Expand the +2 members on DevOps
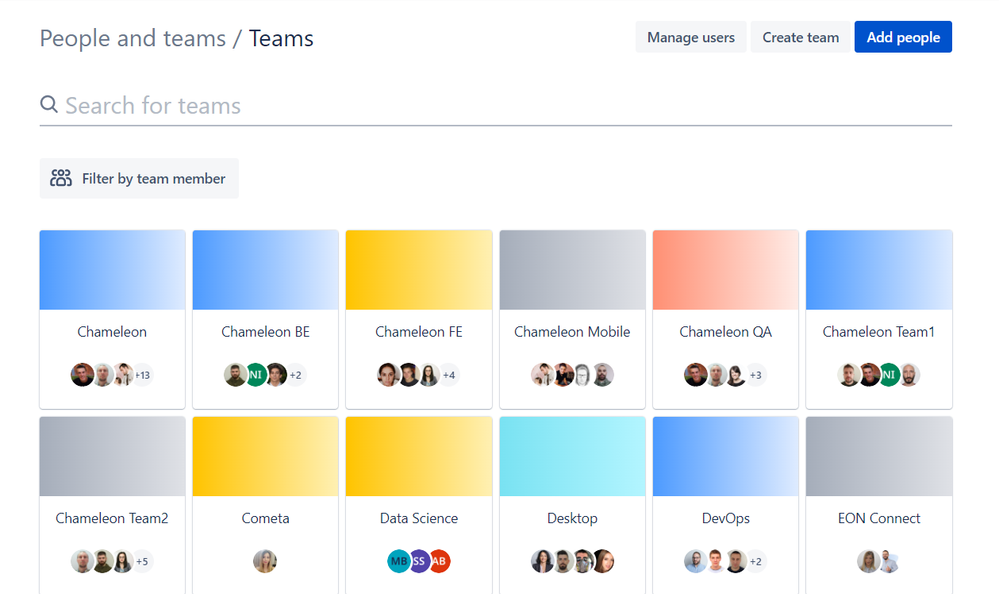 tap(754, 561)
